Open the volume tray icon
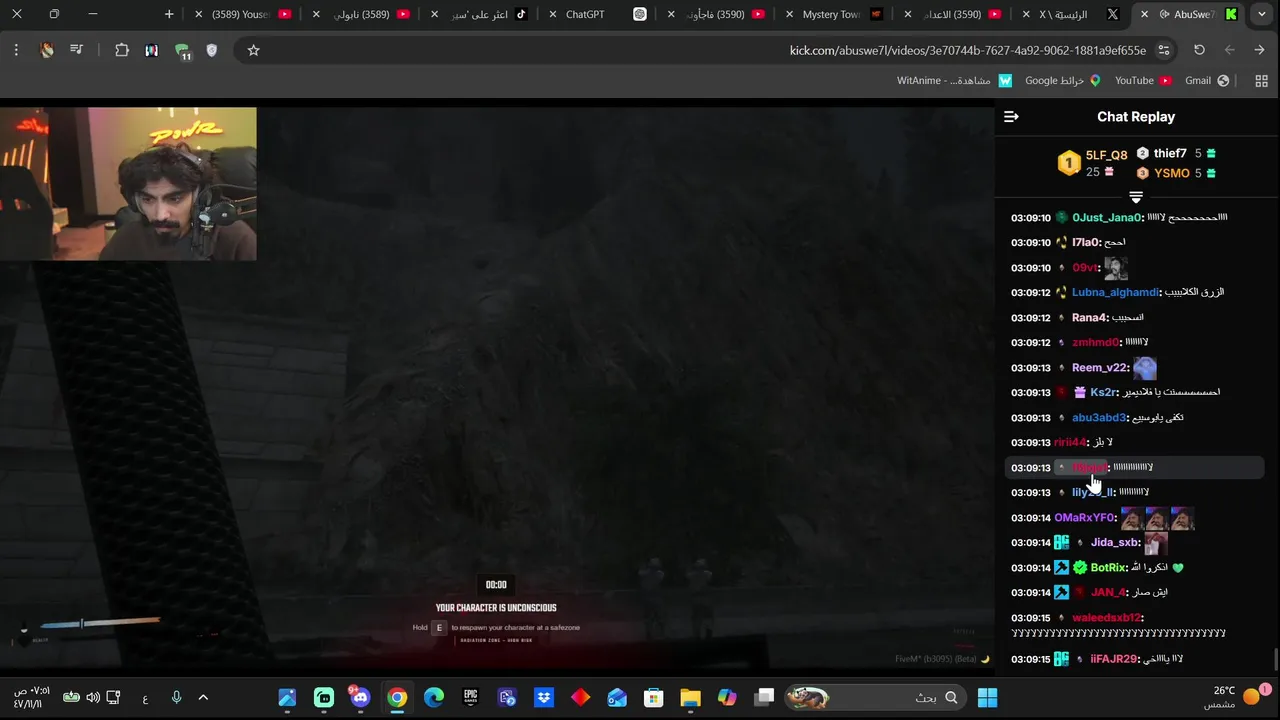 (93, 697)
